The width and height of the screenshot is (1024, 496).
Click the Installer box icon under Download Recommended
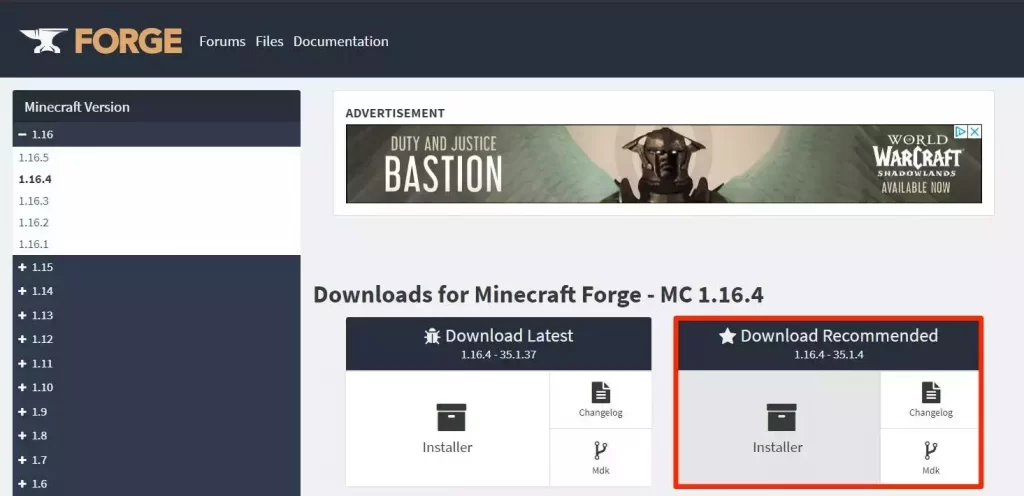pos(778,417)
